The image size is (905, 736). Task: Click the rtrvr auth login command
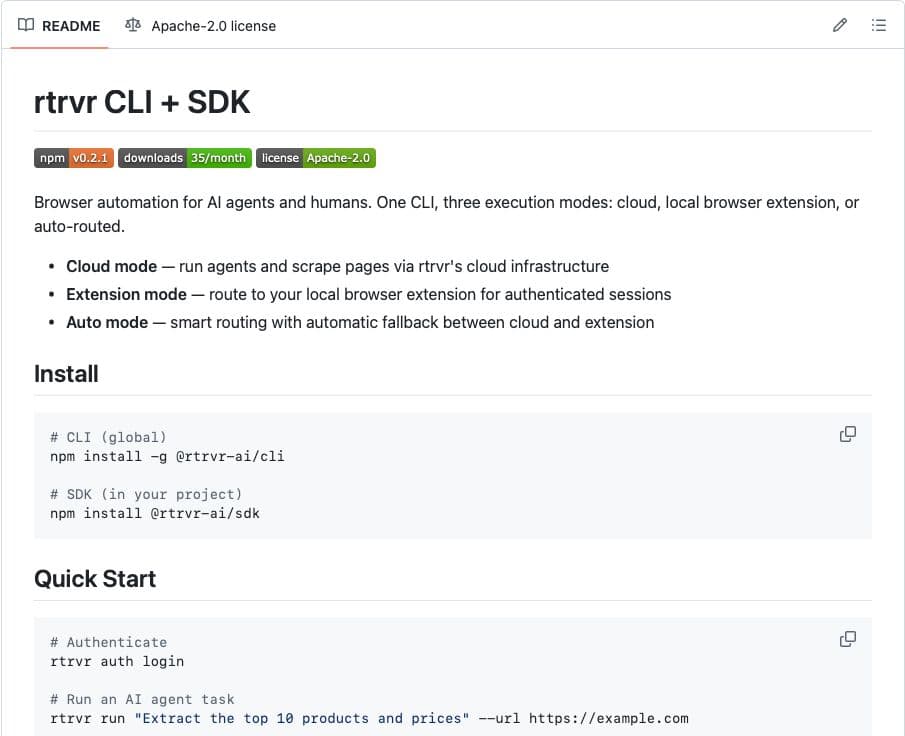pos(117,662)
